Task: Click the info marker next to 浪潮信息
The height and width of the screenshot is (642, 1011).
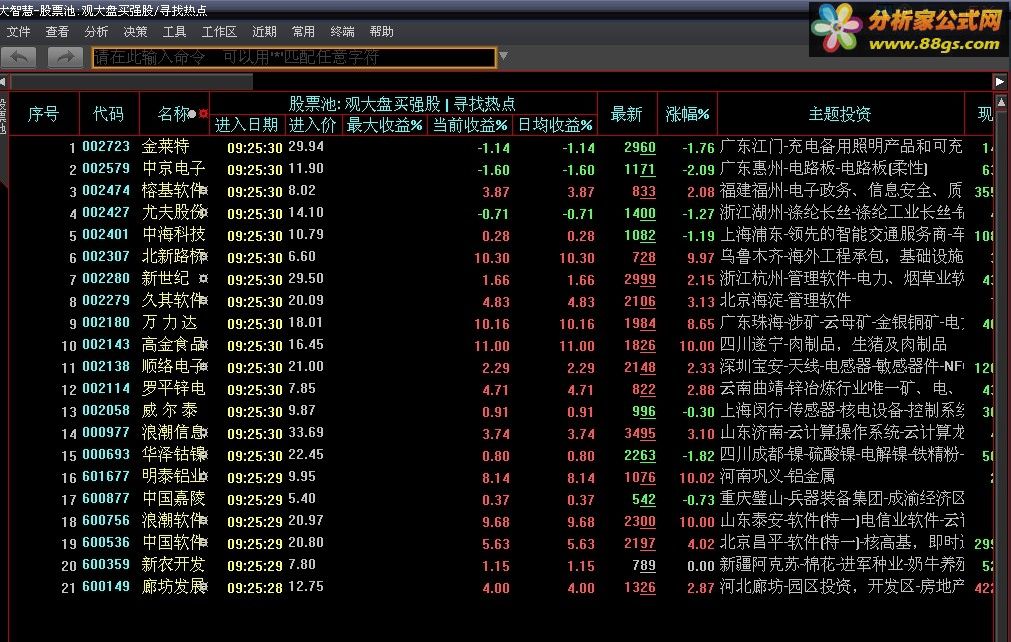Action: point(203,433)
